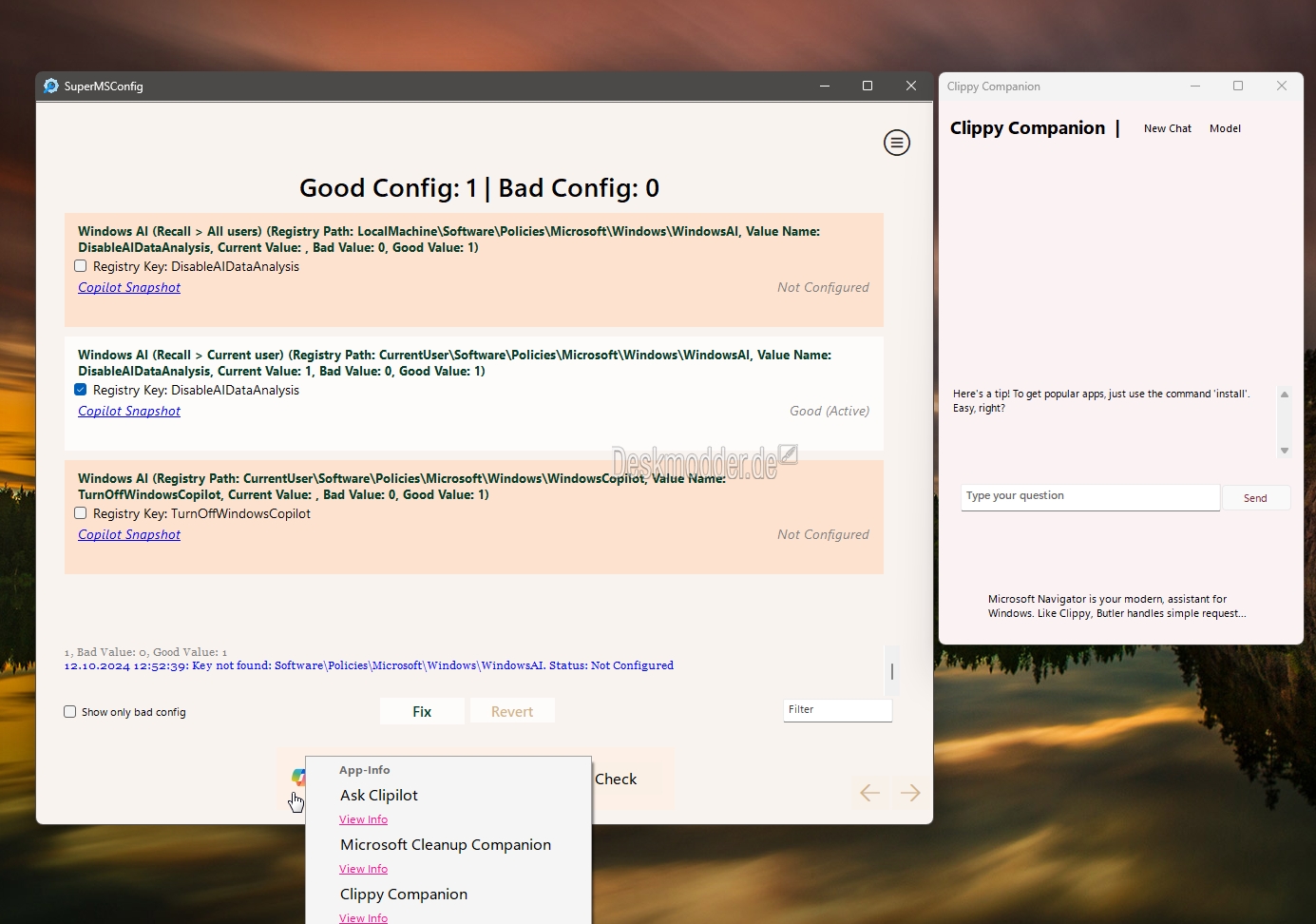Close the Clippy Companion window
Viewport: 1316px width, 924px height.
(x=1282, y=86)
